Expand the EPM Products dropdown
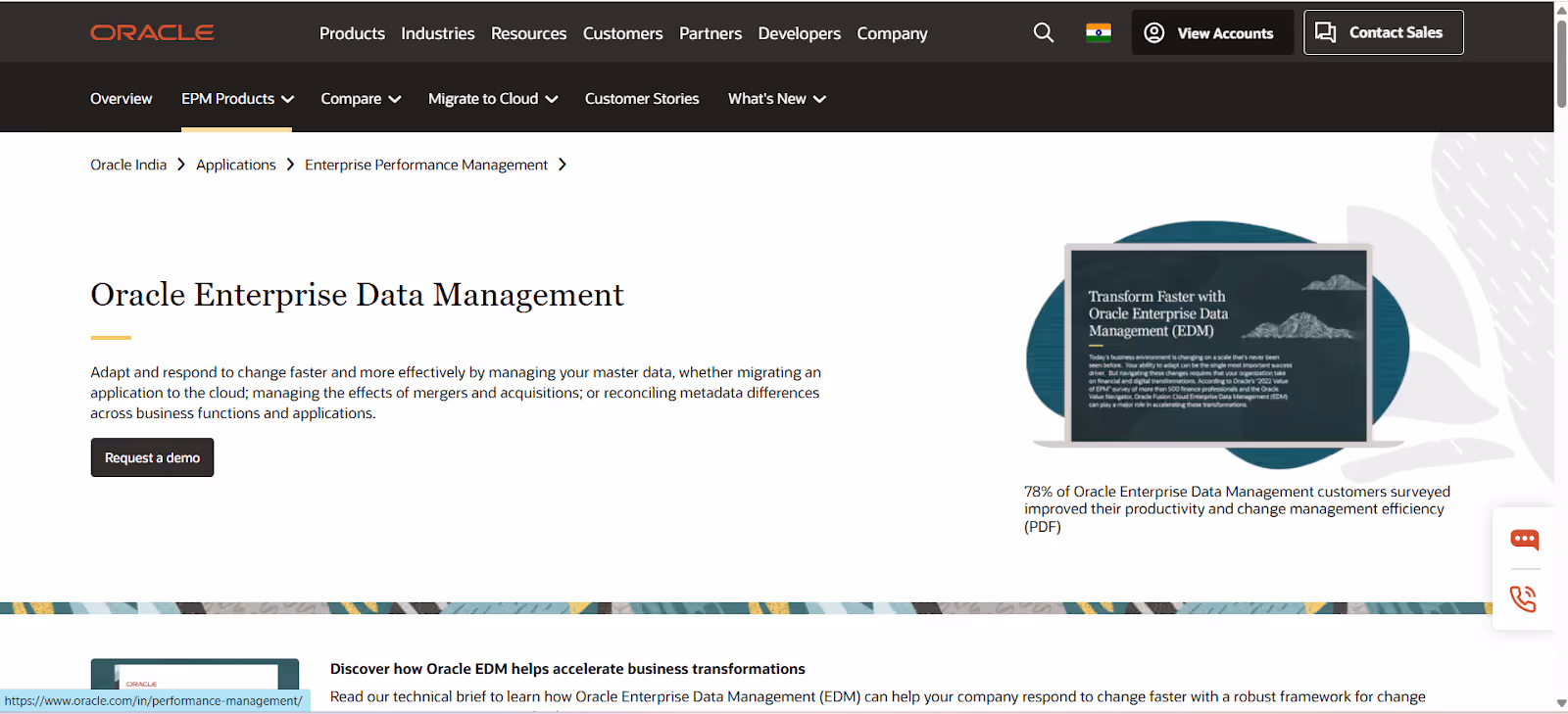The width and height of the screenshot is (1568, 714). click(237, 99)
